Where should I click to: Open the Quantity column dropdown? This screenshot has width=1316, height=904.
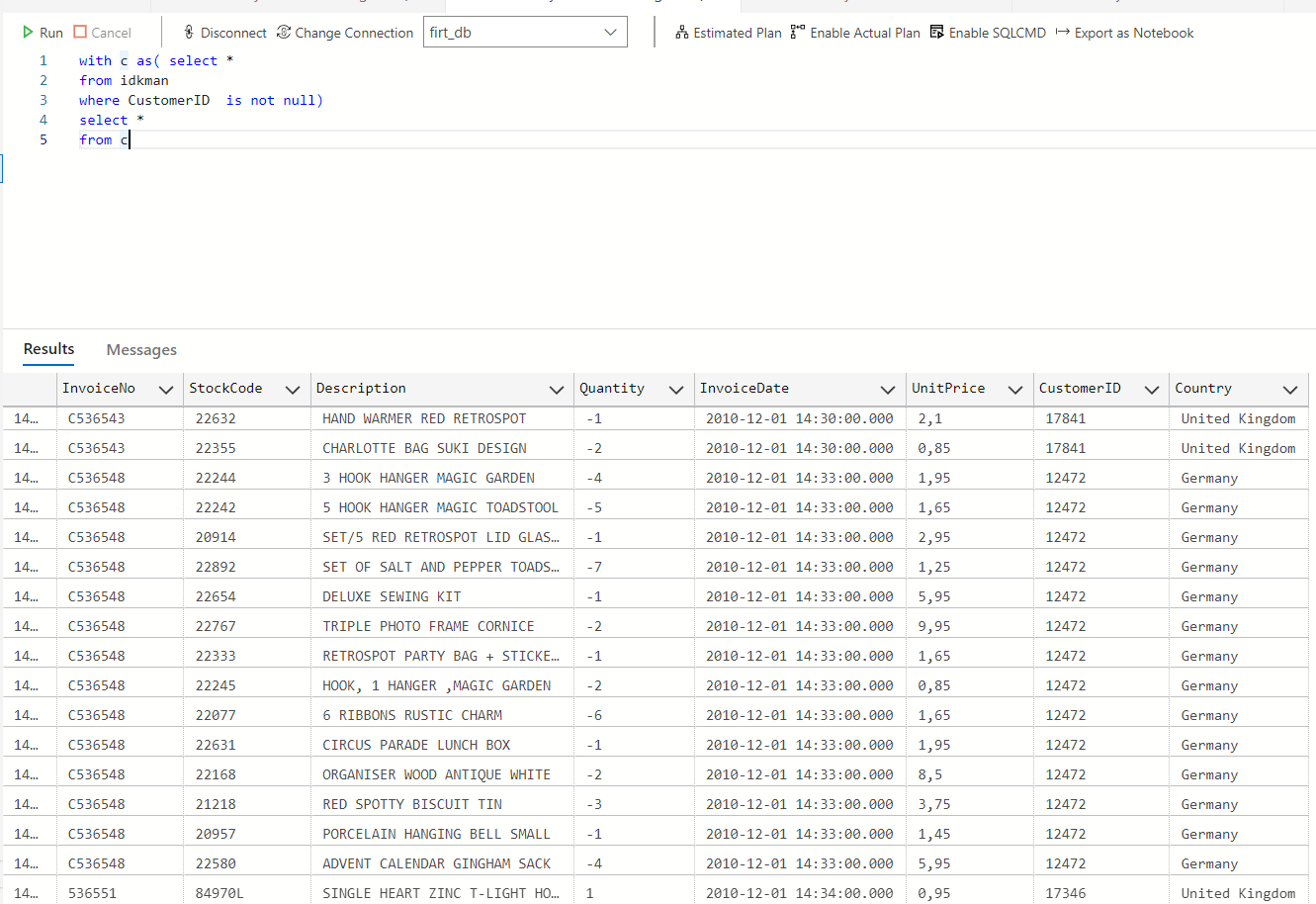[676, 389]
